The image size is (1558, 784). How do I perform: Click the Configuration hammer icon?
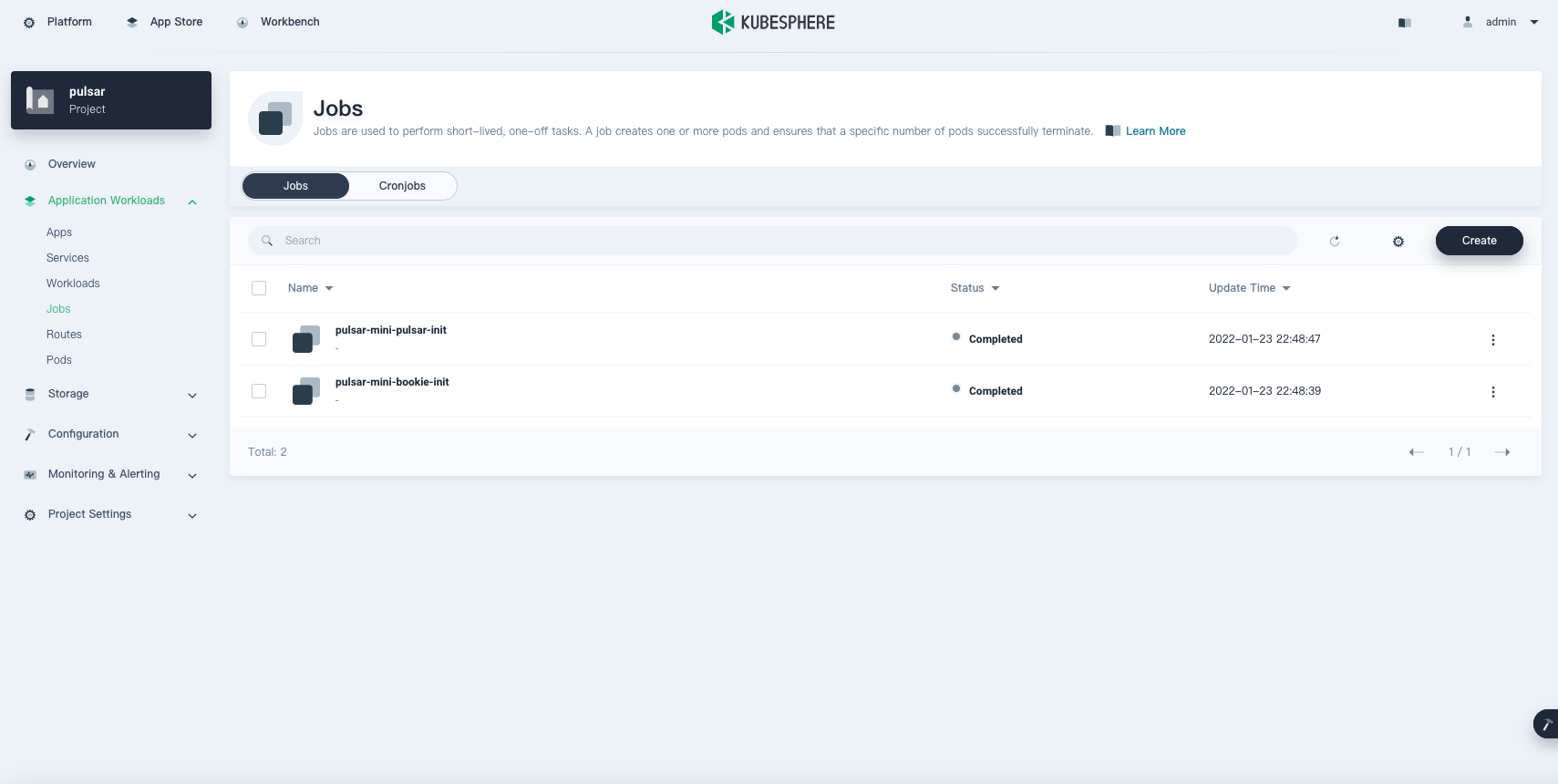[x=30, y=435]
